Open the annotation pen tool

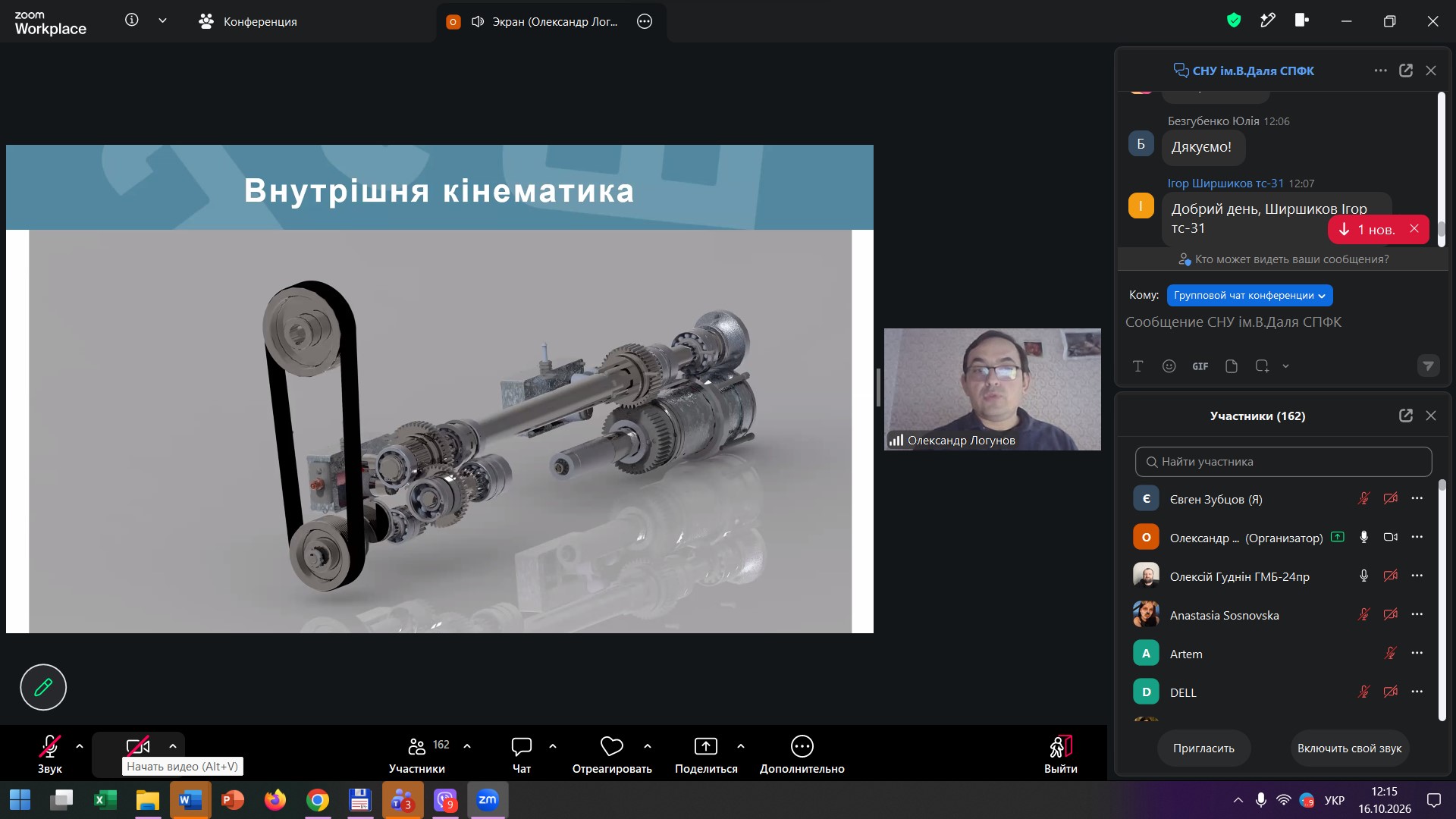[43, 687]
